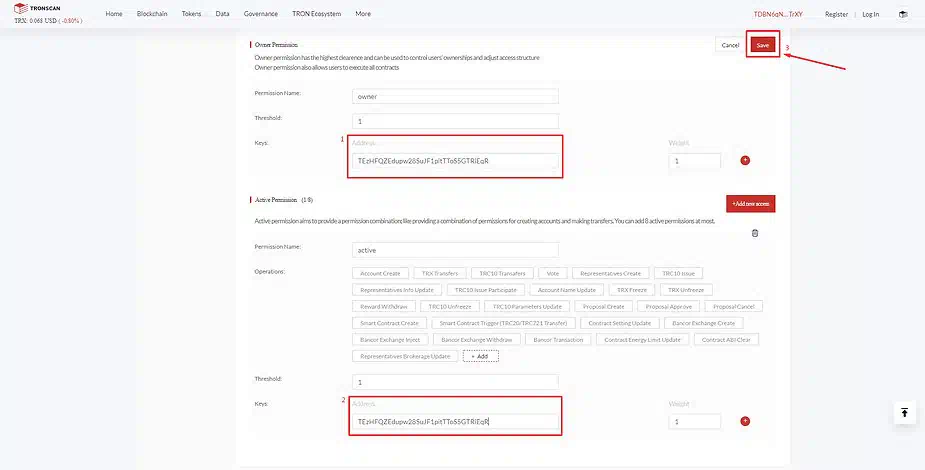
Task: Select the Bancor Transaction operation tag
Action: coord(558,339)
